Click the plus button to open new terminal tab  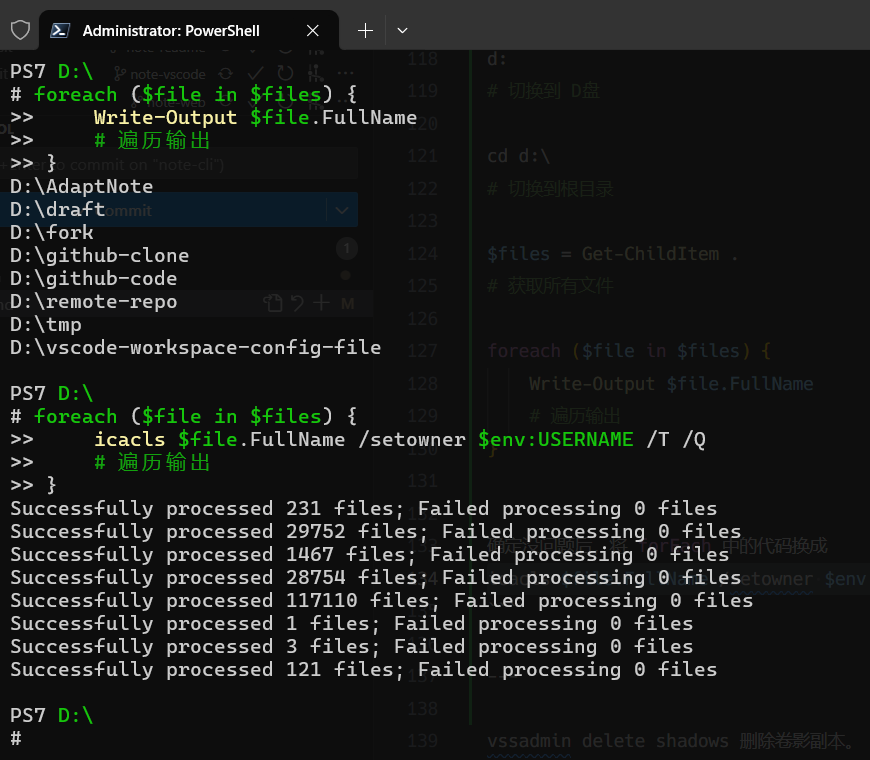tap(365, 31)
